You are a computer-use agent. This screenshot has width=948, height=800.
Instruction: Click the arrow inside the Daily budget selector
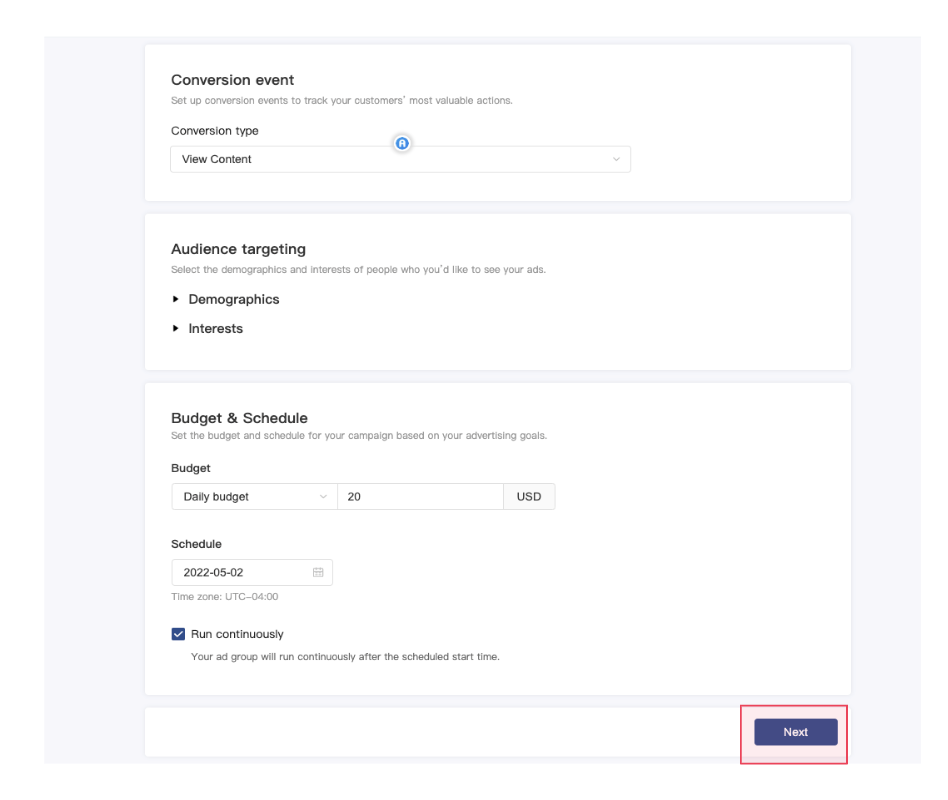click(x=323, y=496)
